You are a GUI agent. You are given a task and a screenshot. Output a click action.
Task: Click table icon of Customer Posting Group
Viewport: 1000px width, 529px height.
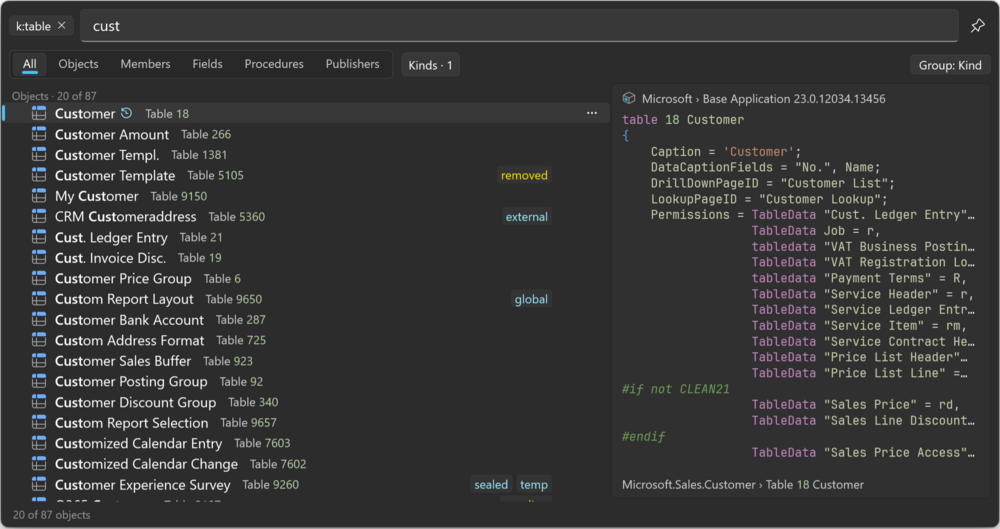coord(39,382)
